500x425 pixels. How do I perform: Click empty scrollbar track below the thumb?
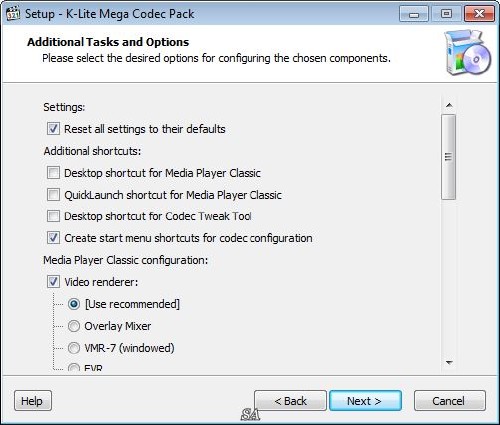(x=449, y=277)
